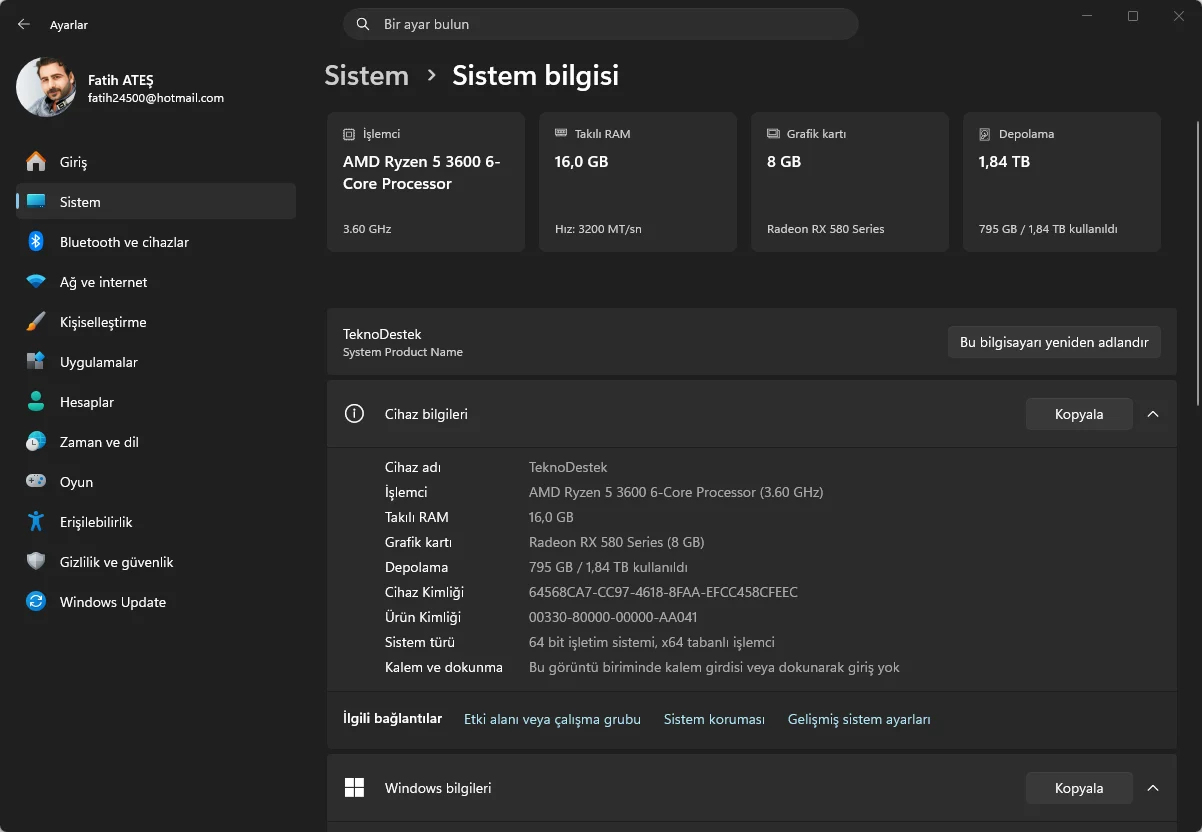Click the Radeon RX 580 Series graphics card tile

coord(850,182)
